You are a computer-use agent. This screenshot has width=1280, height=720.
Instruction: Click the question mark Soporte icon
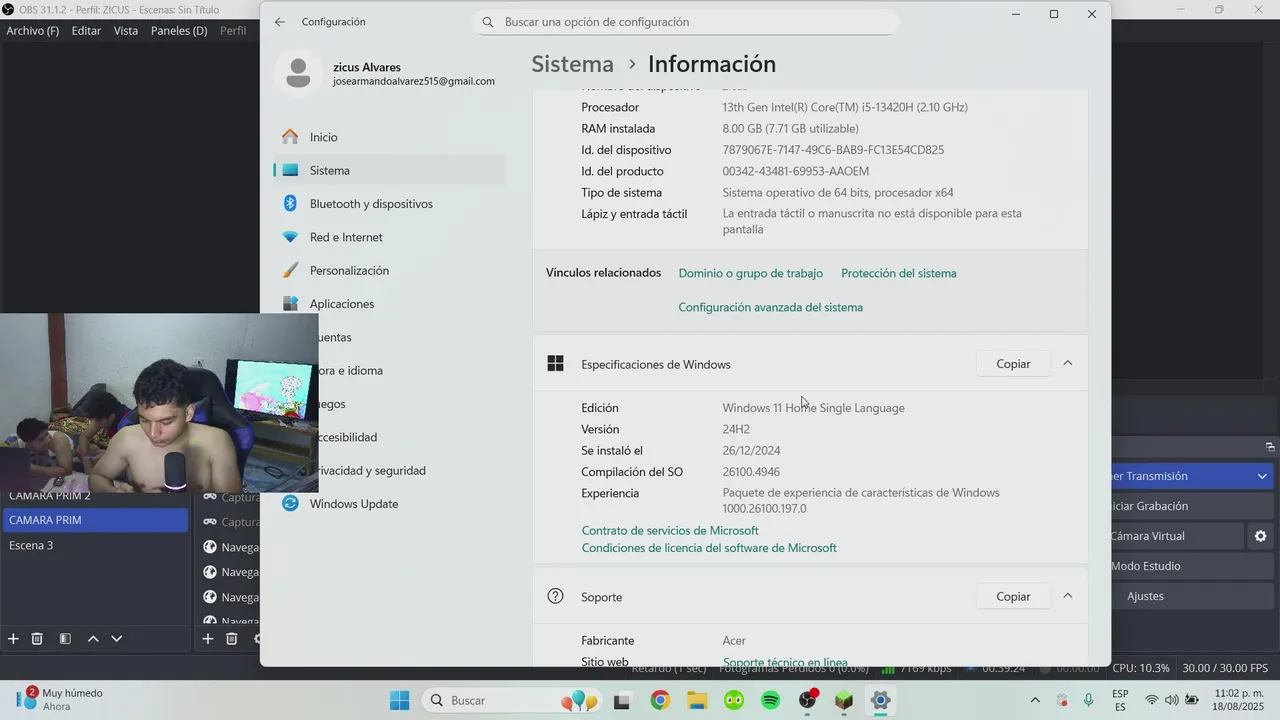click(556, 596)
